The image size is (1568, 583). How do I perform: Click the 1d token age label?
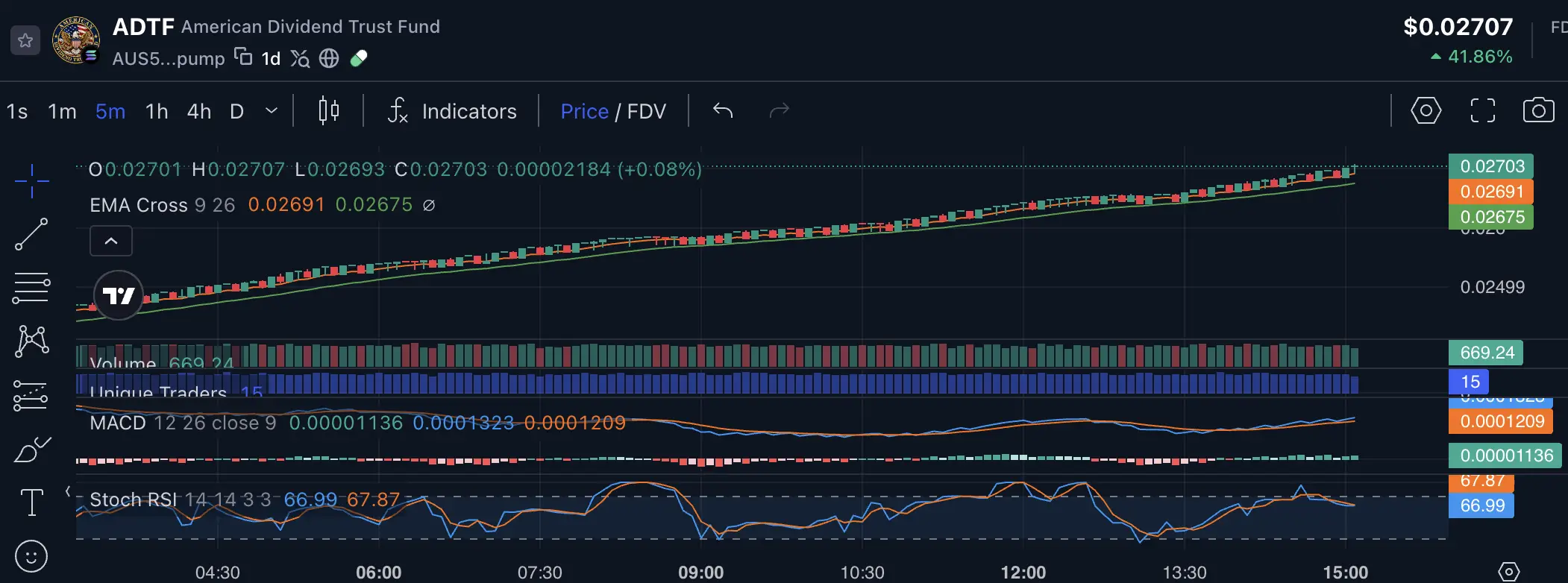[271, 58]
